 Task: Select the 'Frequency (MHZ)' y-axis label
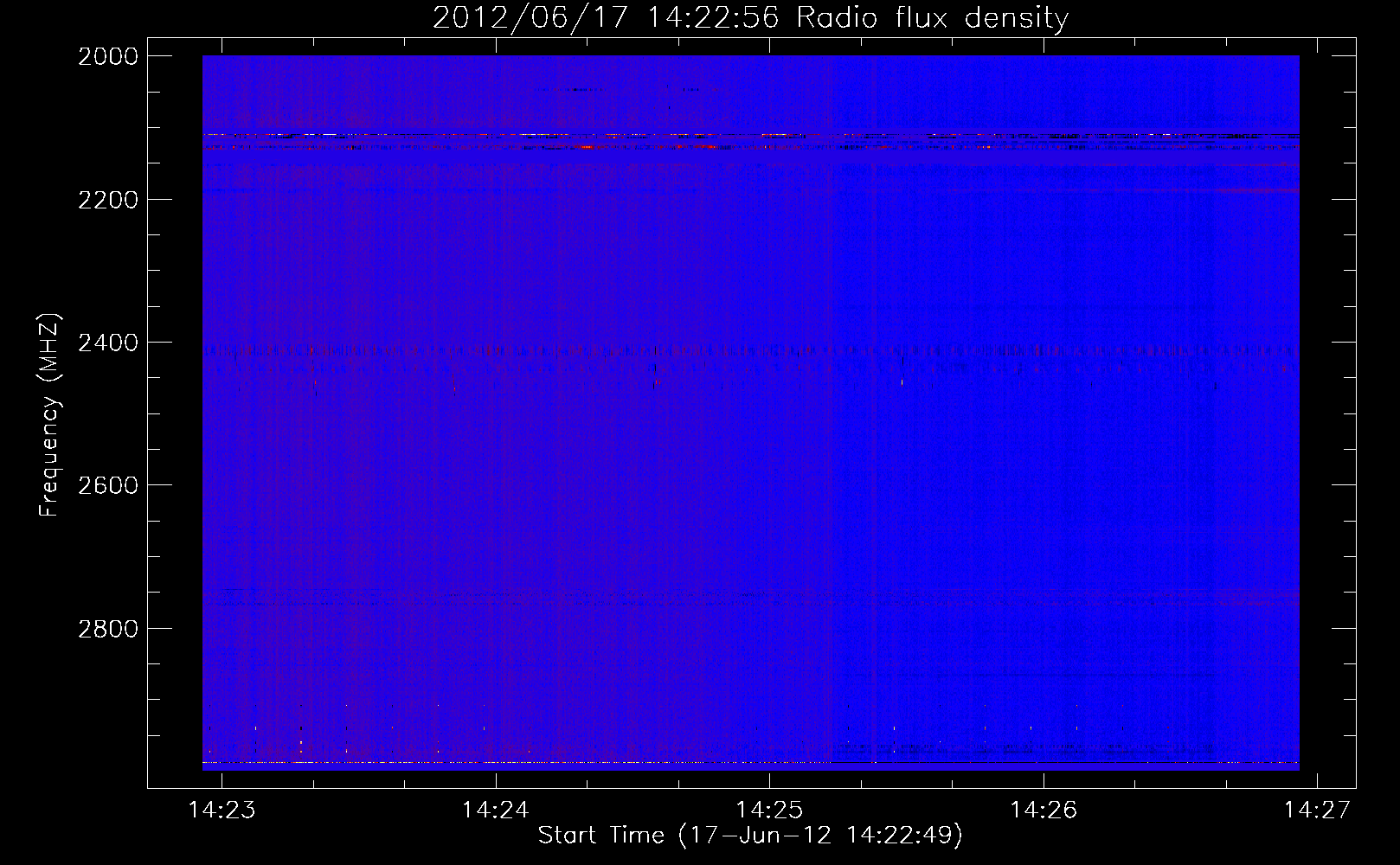(49, 414)
